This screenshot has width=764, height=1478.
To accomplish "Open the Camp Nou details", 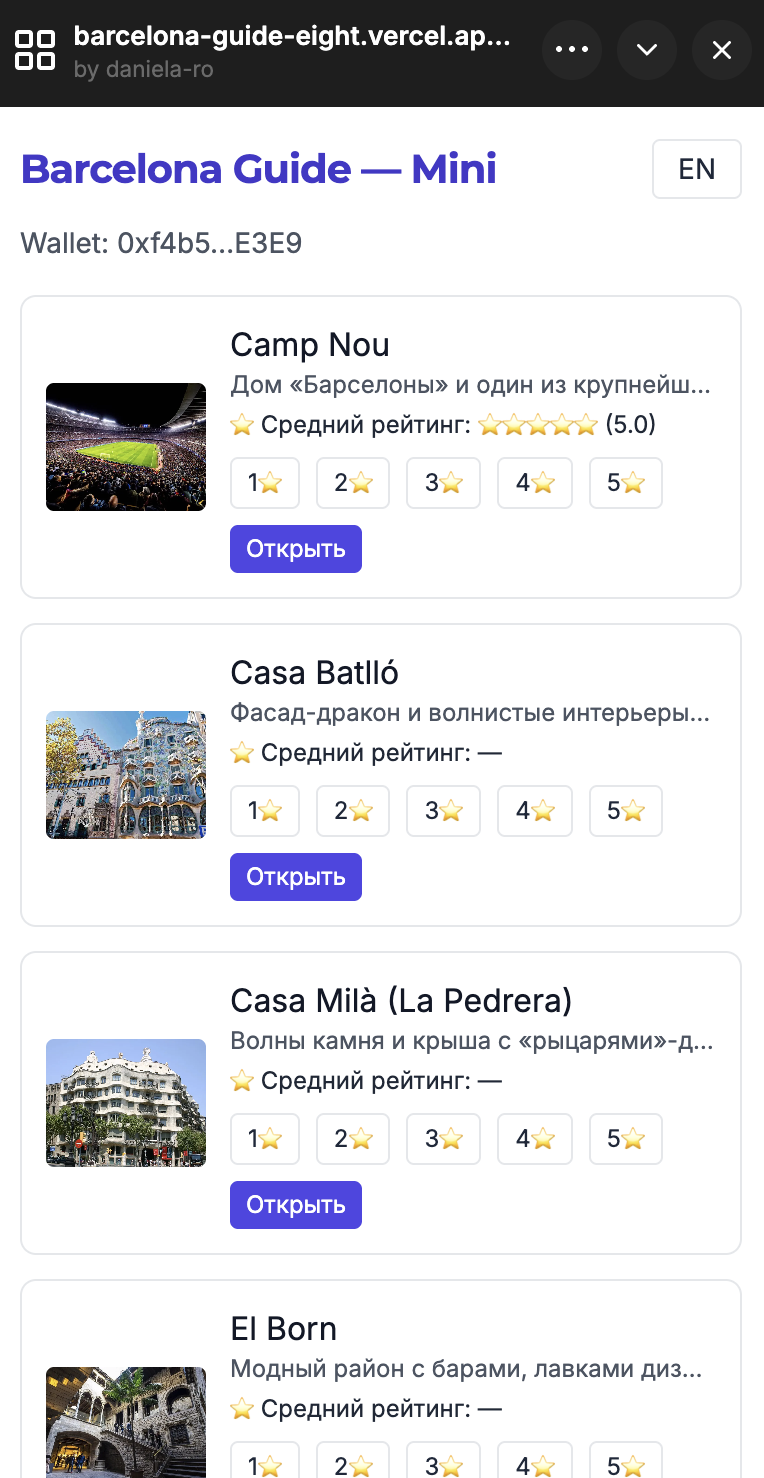I will tap(296, 549).
